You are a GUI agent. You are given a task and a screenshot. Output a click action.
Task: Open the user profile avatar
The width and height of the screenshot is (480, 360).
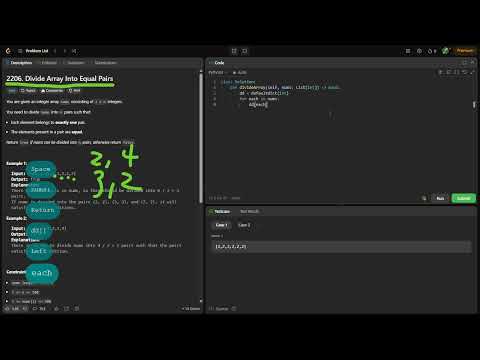pos(445,51)
